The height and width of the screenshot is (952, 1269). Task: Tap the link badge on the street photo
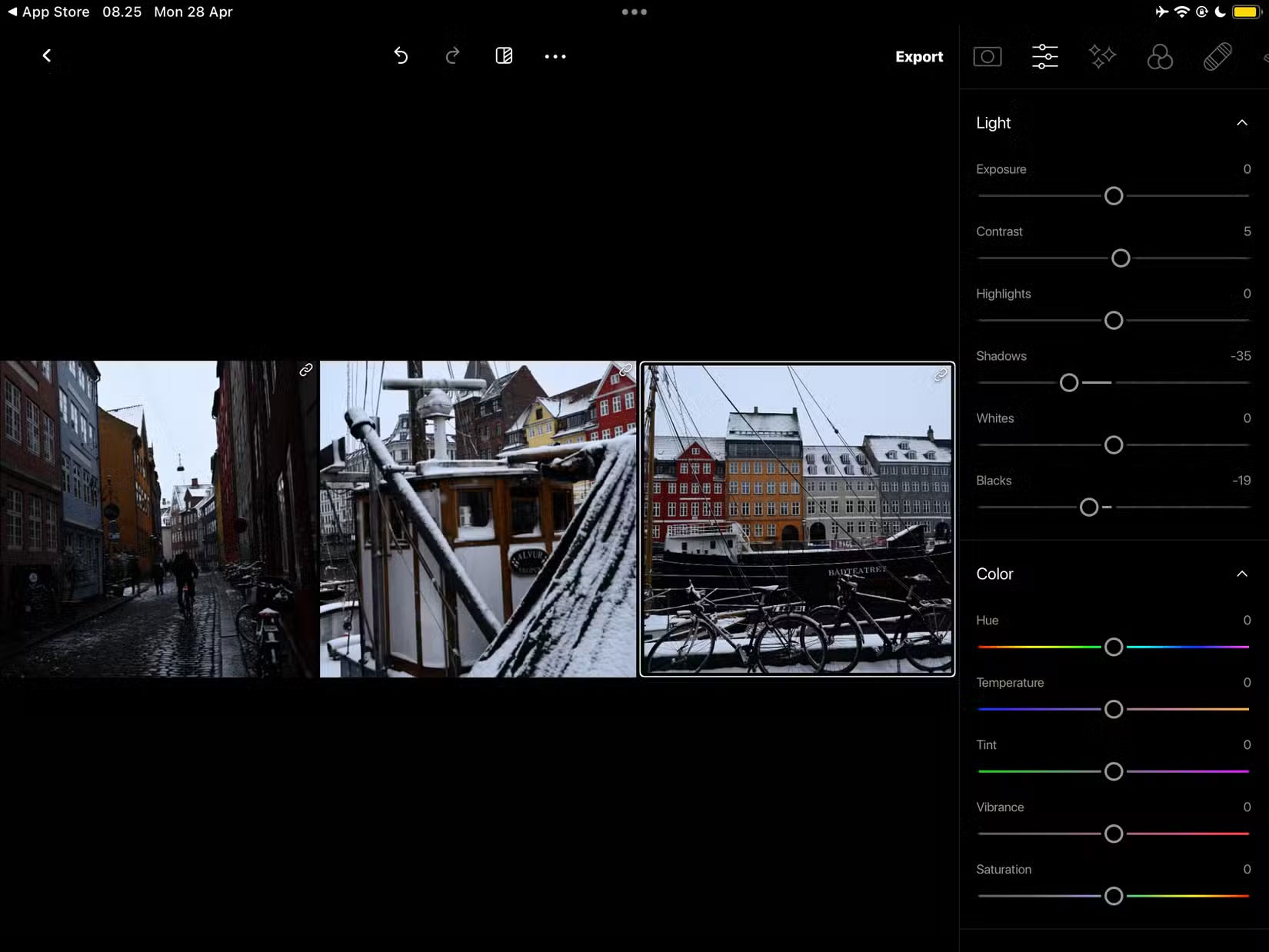pos(307,369)
